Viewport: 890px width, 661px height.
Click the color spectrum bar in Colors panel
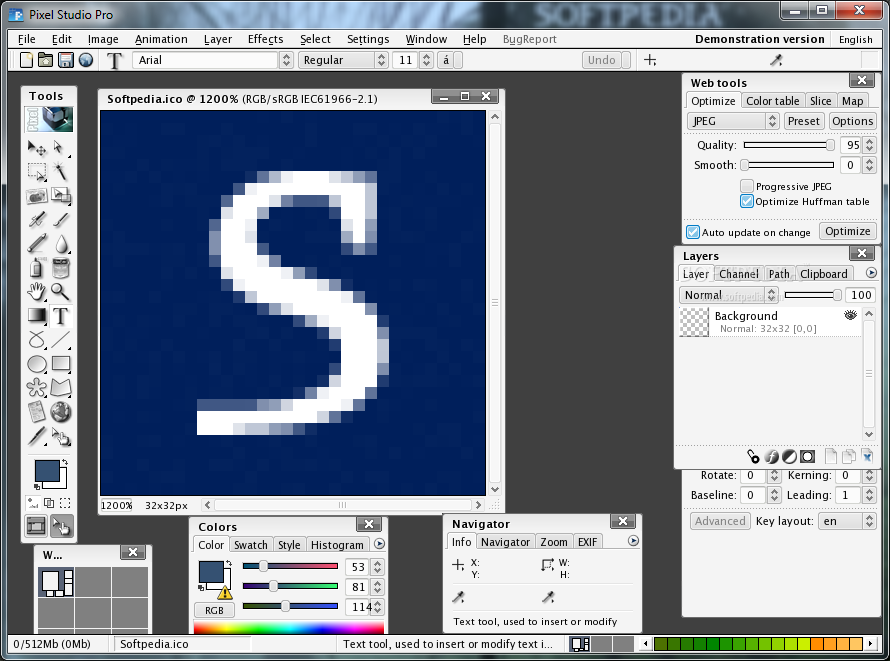(289, 628)
